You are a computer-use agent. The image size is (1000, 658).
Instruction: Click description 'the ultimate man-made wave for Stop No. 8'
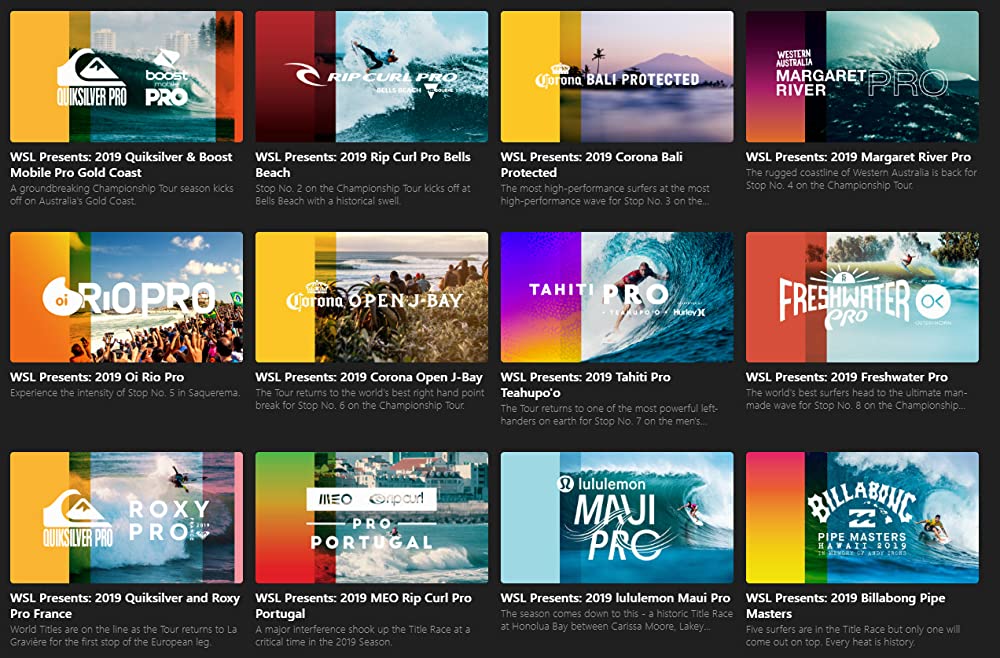click(857, 398)
